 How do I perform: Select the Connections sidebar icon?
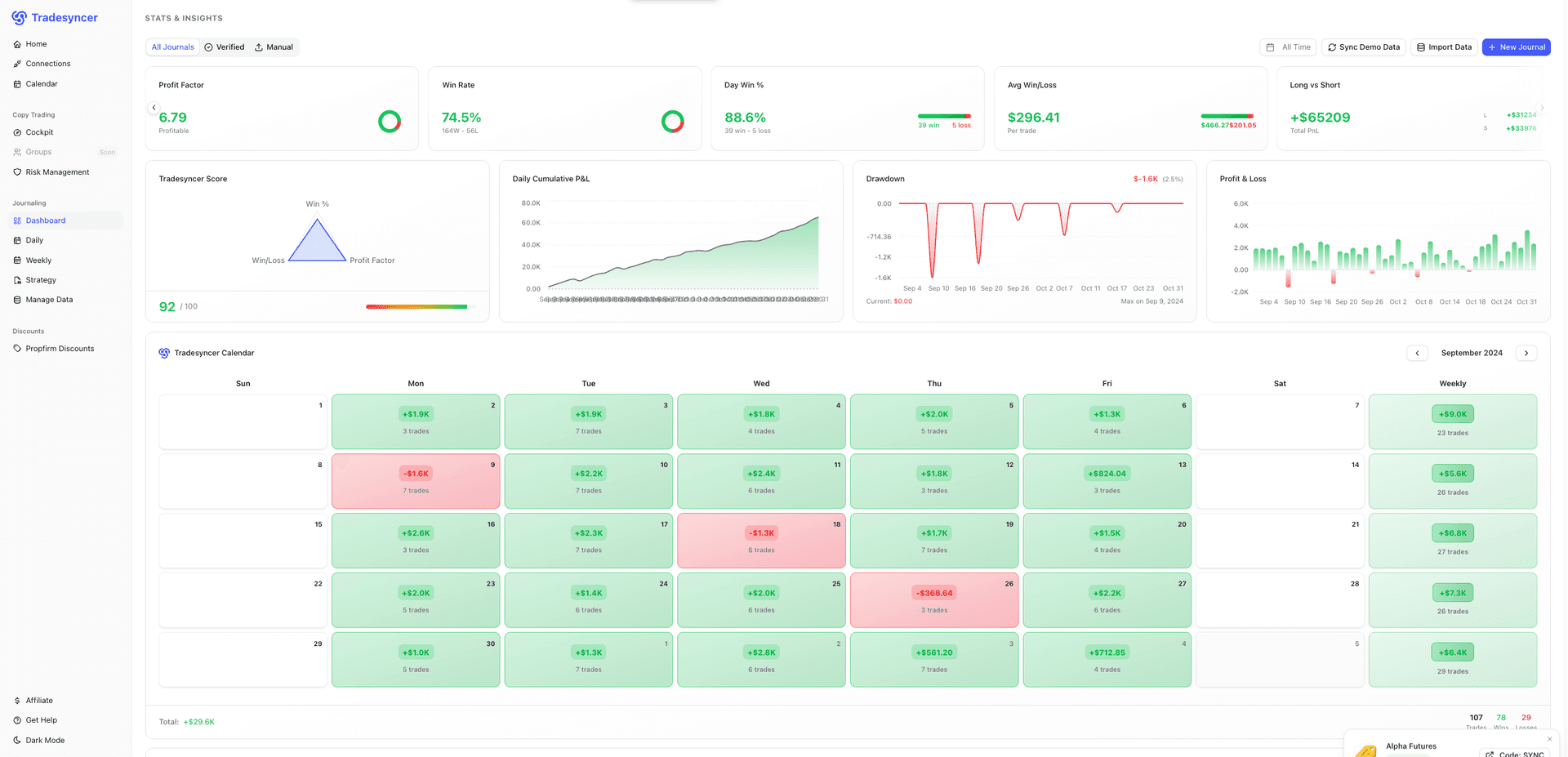point(16,63)
